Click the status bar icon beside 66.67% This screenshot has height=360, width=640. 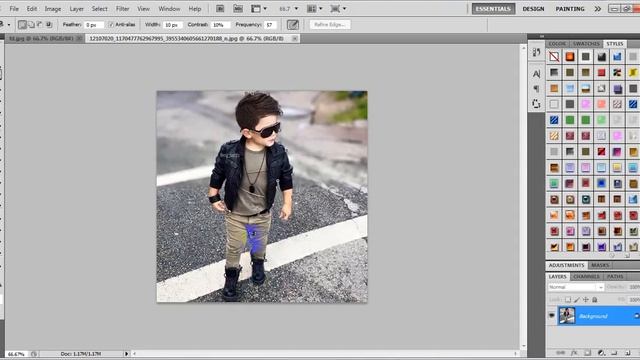tap(34, 354)
